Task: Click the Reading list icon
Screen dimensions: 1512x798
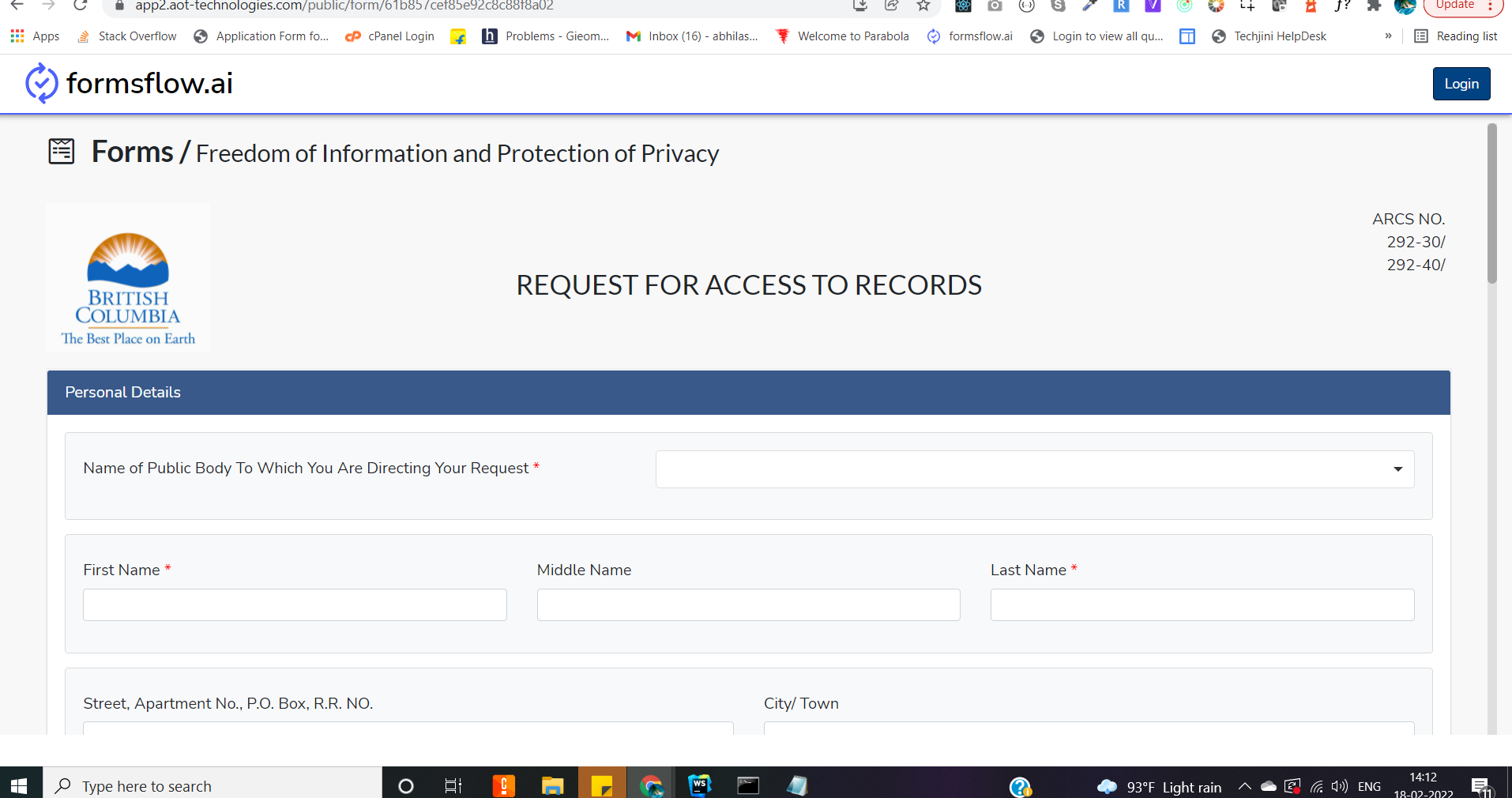Action: [1421, 36]
